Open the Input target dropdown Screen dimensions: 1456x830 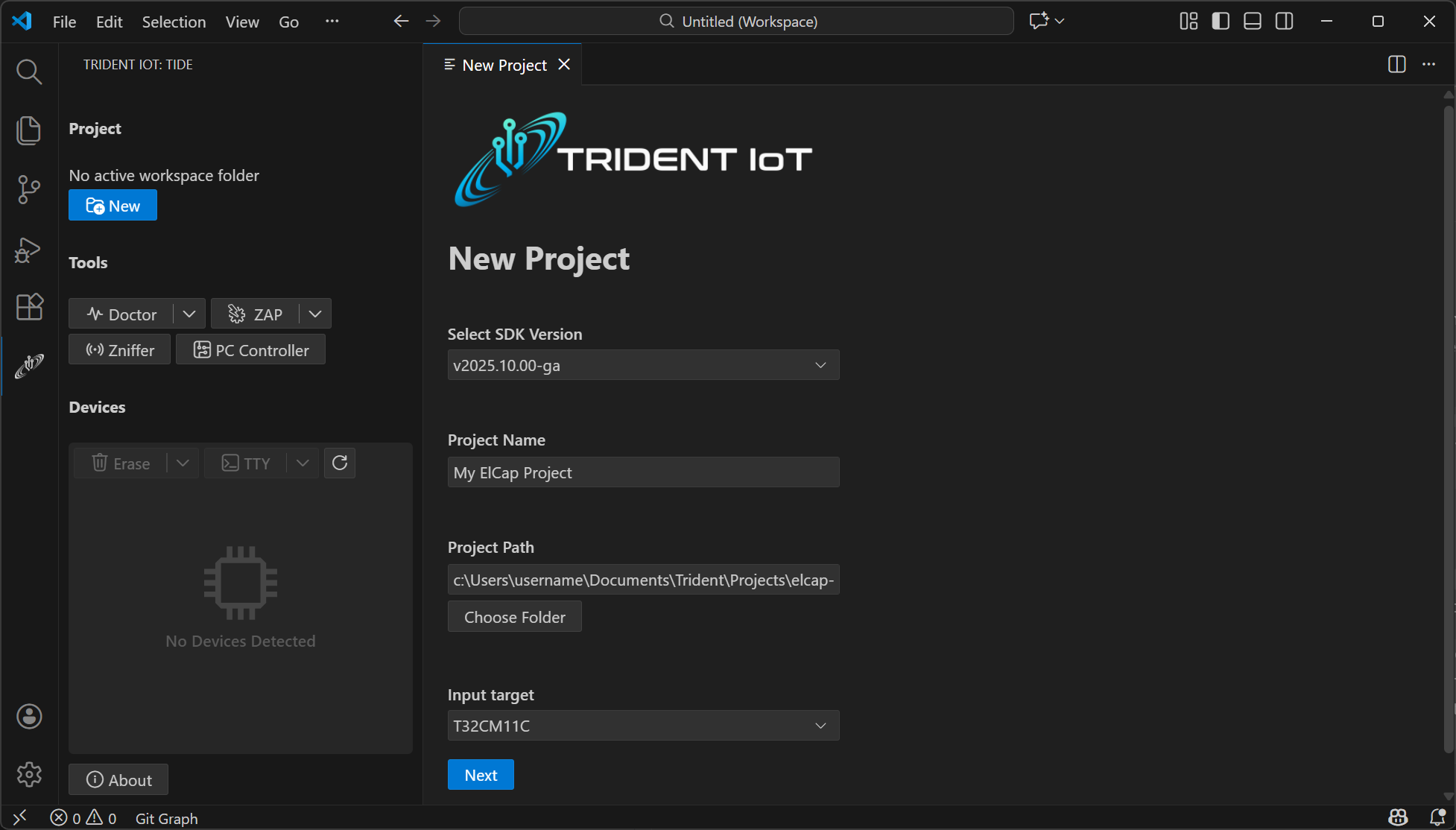tap(643, 726)
